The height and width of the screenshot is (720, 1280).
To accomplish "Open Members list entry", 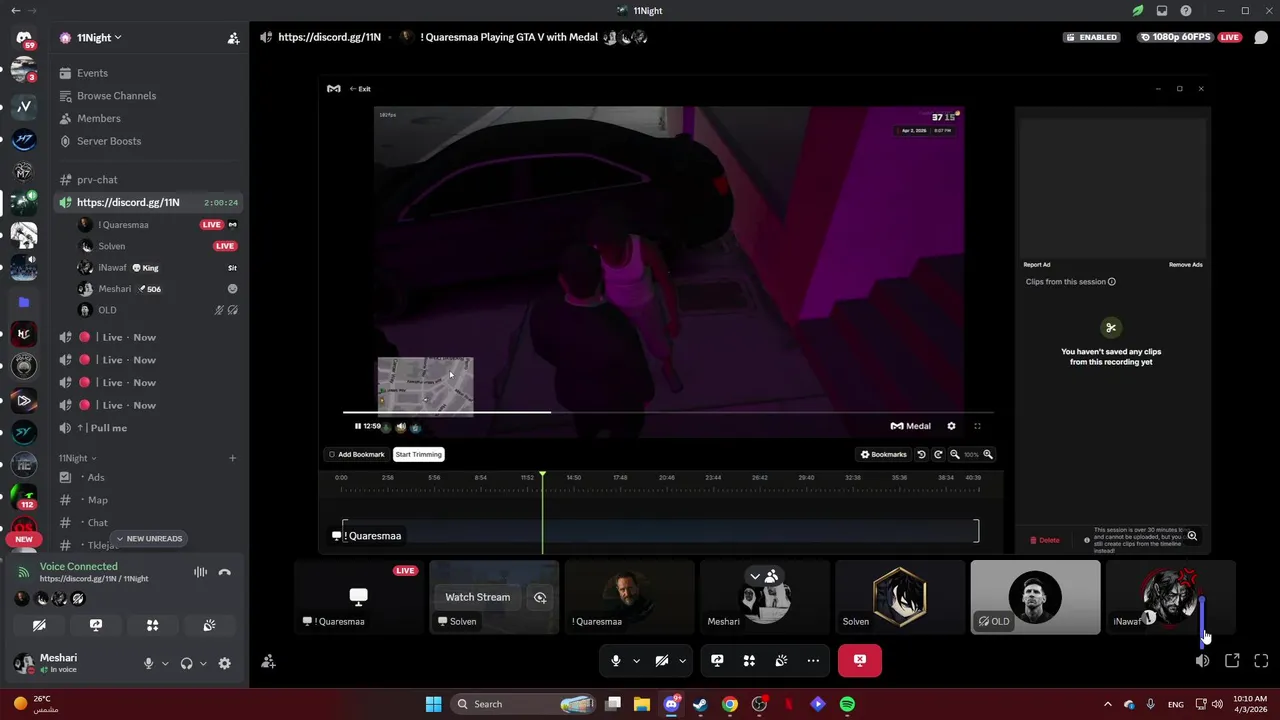I will [150, 118].
